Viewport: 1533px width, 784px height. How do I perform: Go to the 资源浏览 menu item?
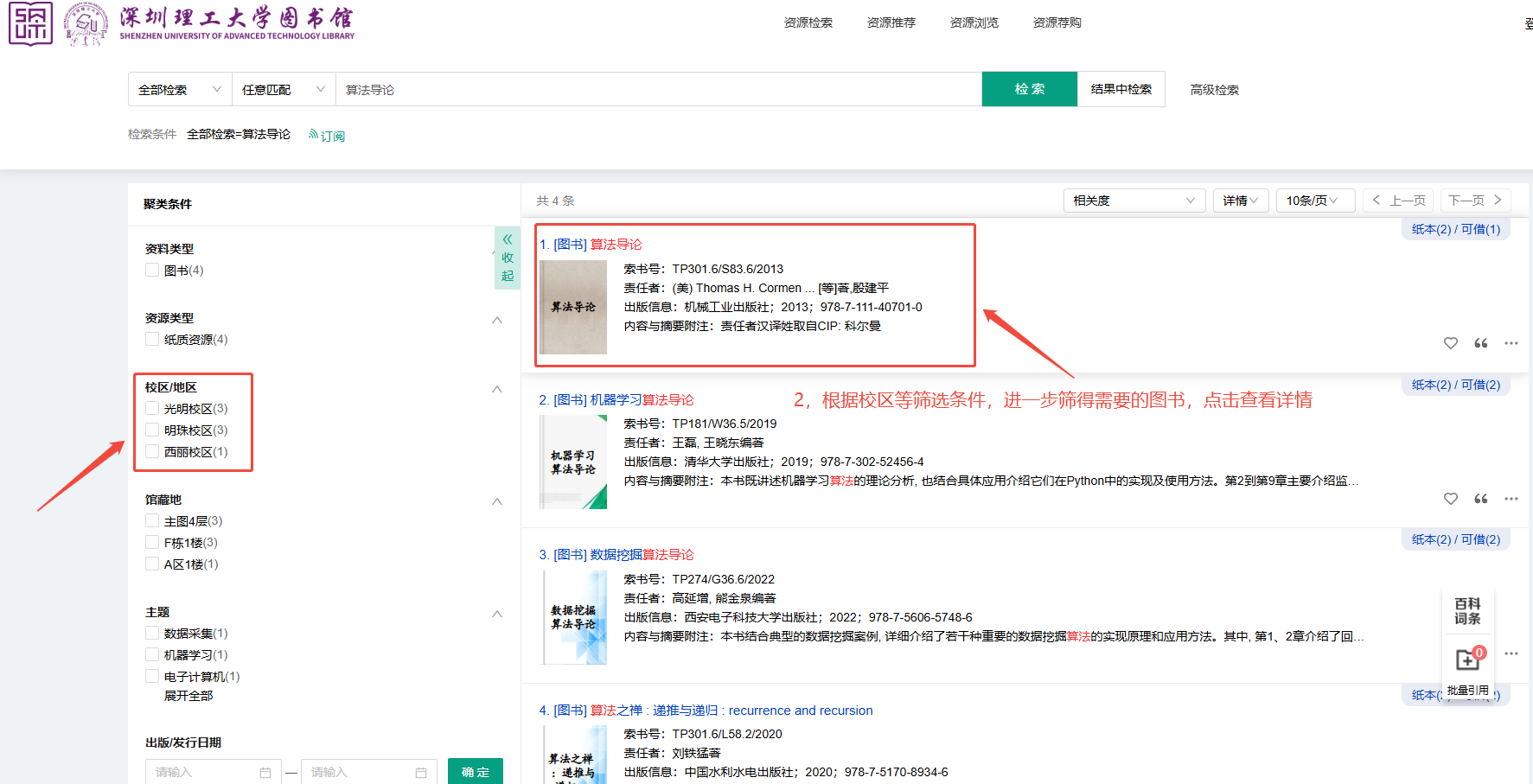974,22
